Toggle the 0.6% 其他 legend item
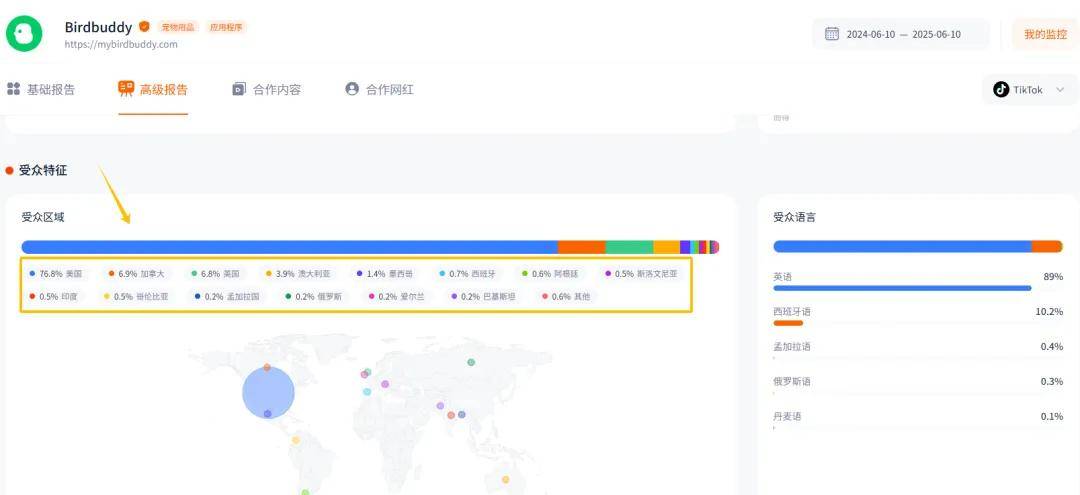Image resolution: width=1080 pixels, height=495 pixels. 566,297
